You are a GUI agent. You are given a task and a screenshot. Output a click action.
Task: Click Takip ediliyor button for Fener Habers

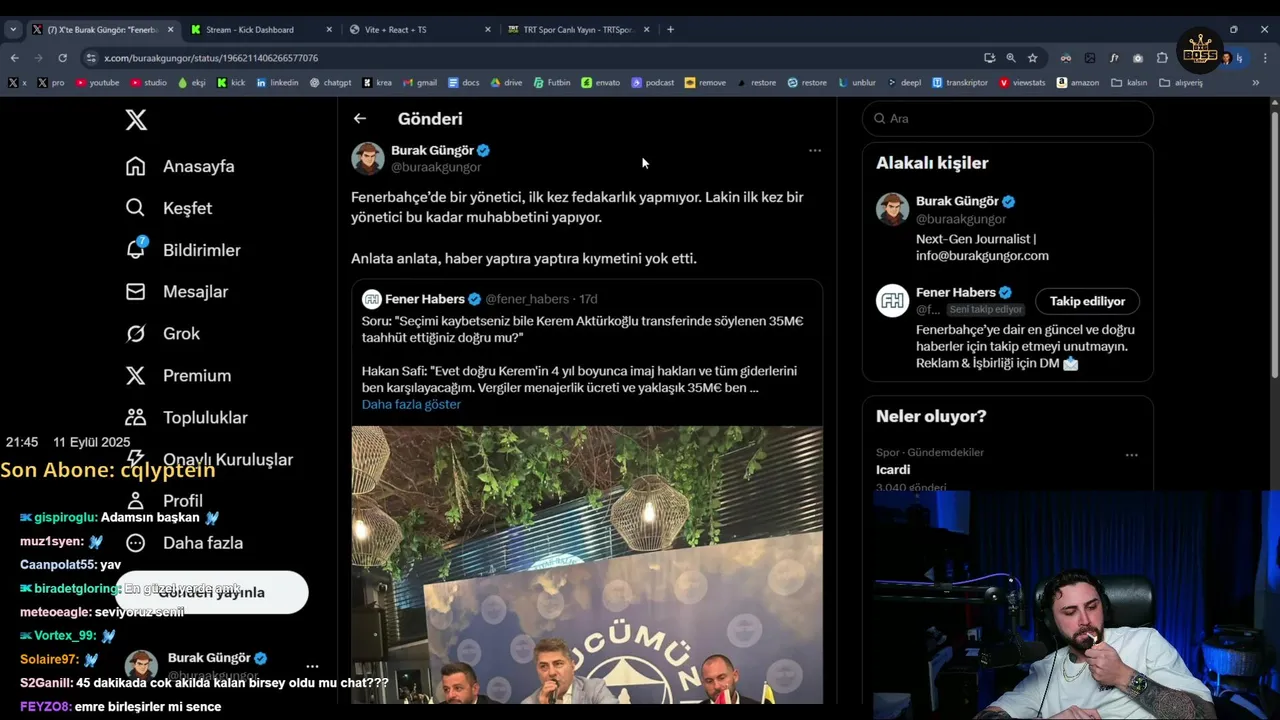1087,301
